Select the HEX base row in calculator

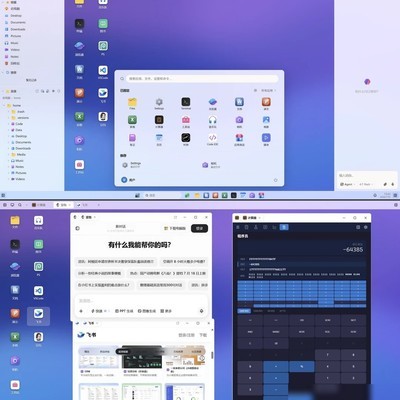pyautogui.click(x=302, y=259)
